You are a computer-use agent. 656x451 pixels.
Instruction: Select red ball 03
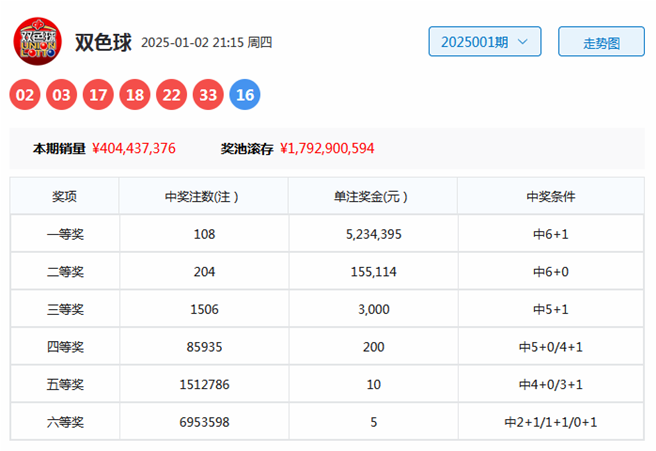pos(62,95)
